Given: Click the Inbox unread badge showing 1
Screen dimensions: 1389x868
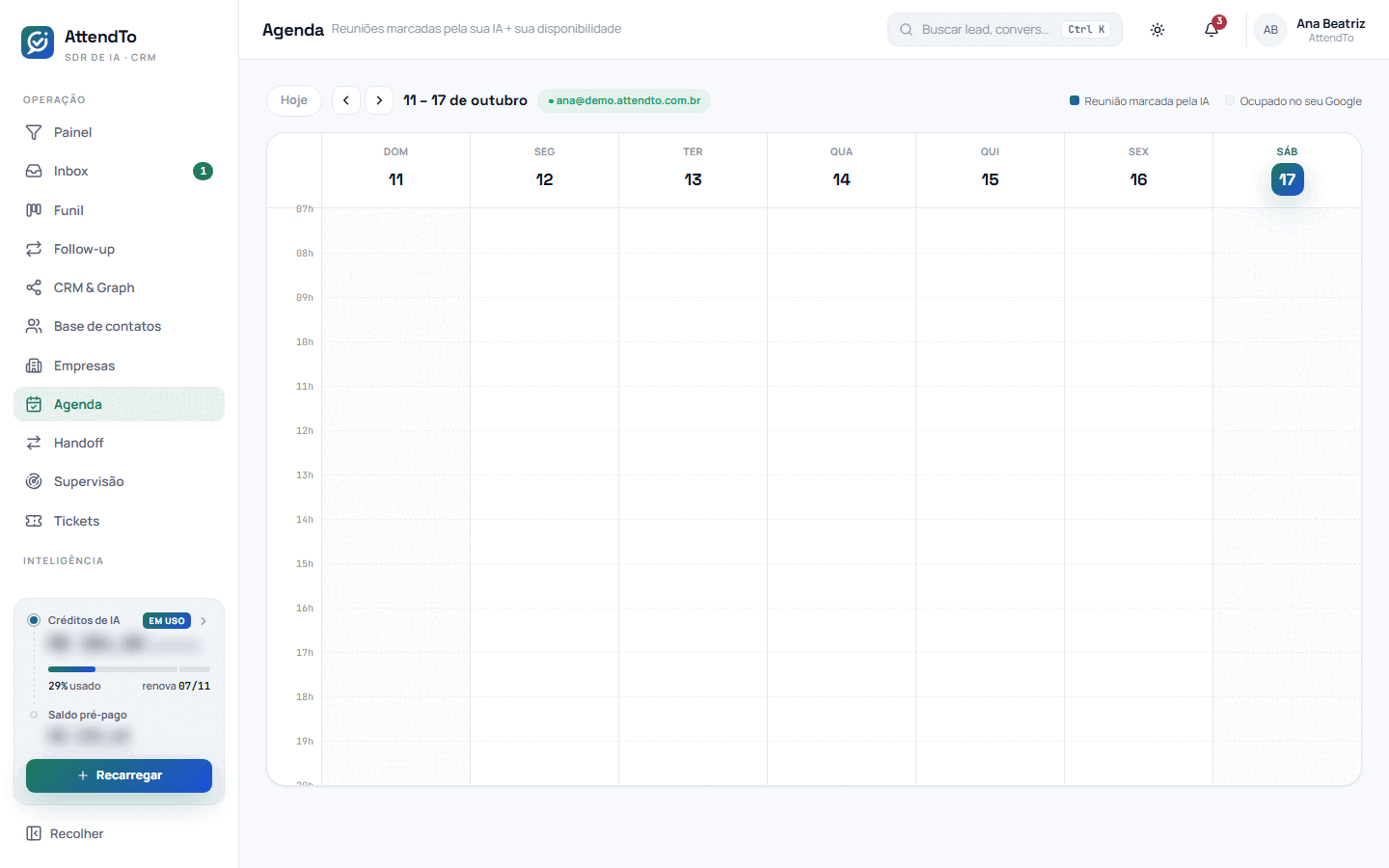Looking at the screenshot, I should 203,171.
